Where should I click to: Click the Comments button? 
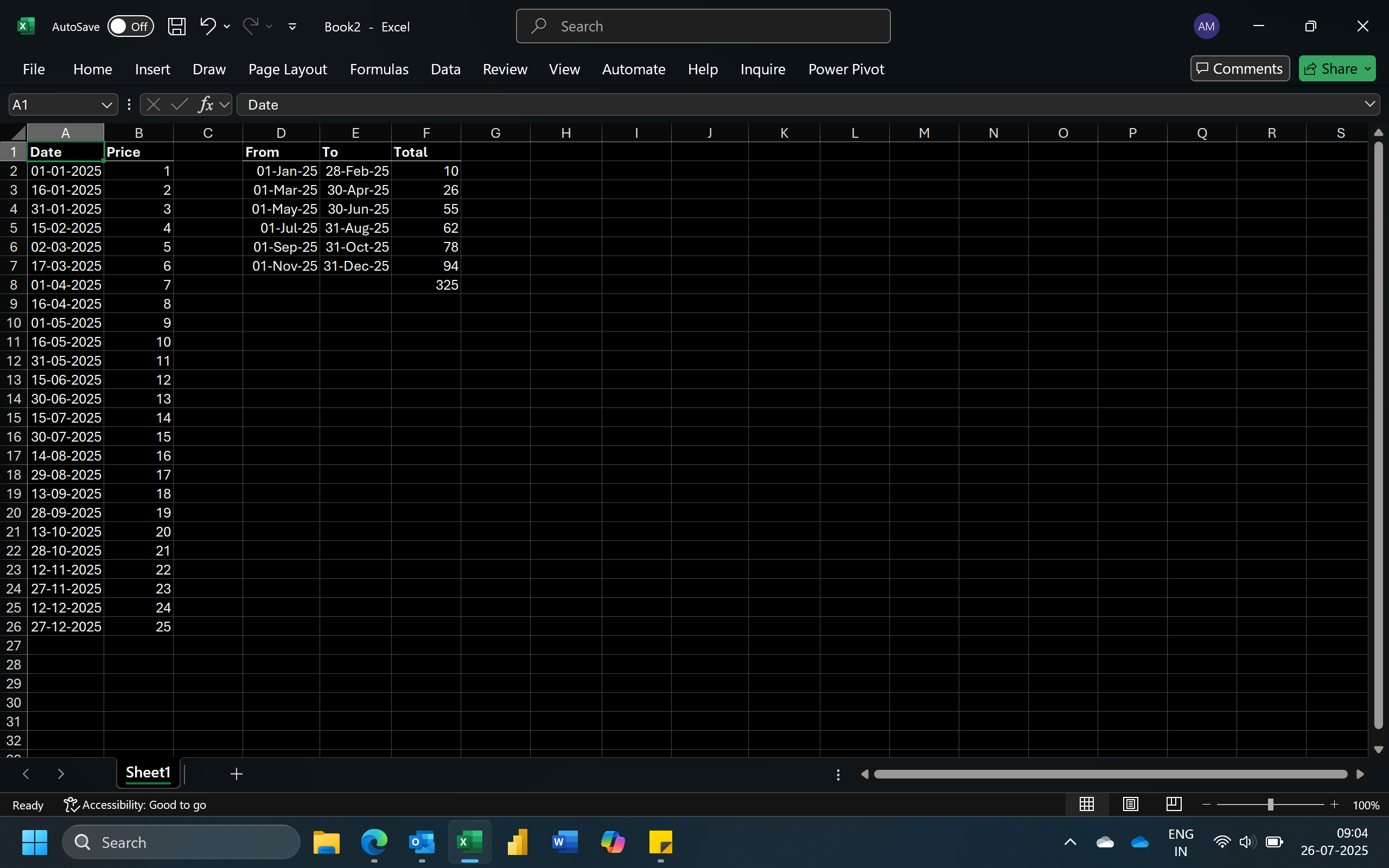pyautogui.click(x=1240, y=69)
